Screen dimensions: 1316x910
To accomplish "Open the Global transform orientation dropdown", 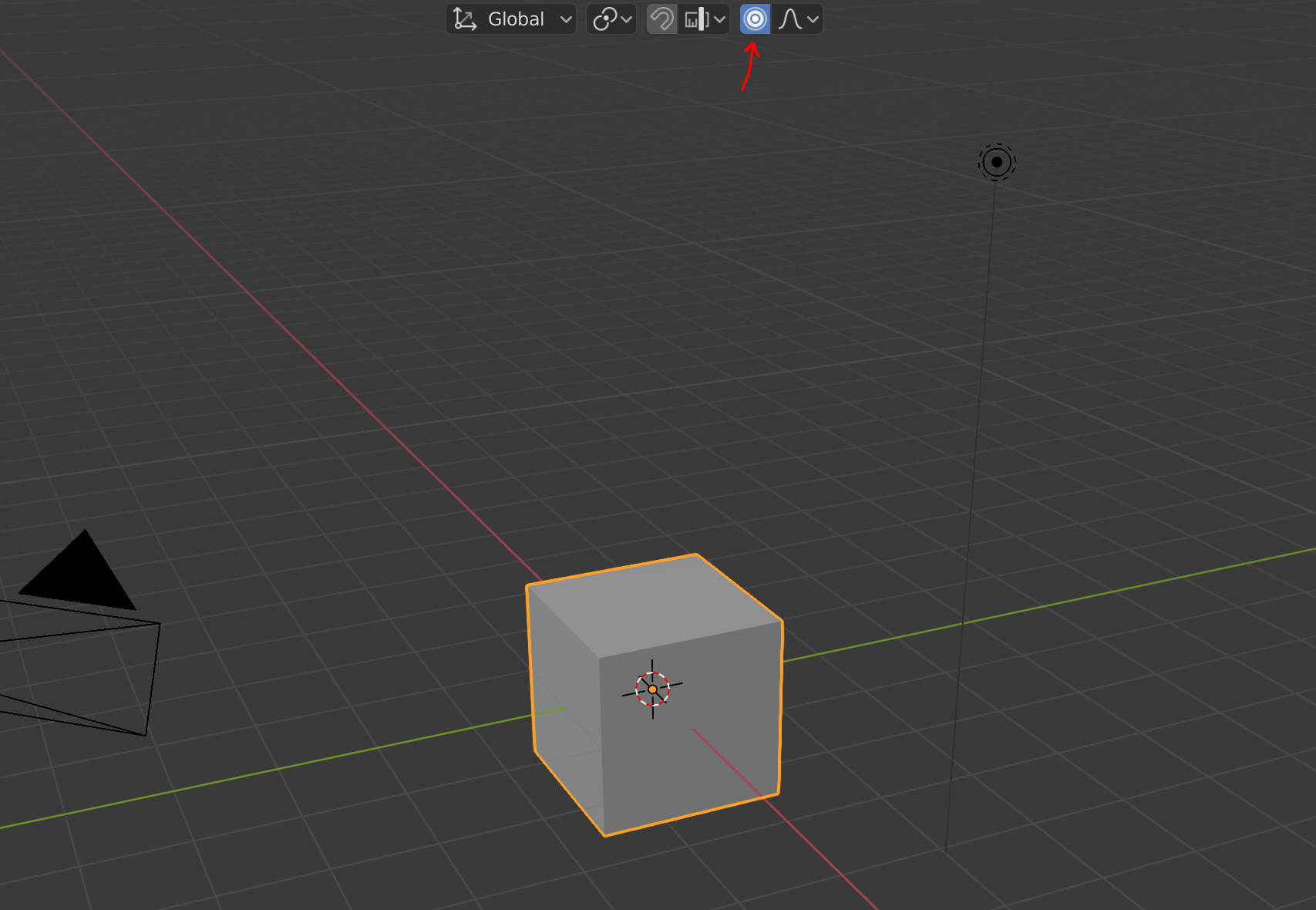I will [511, 19].
